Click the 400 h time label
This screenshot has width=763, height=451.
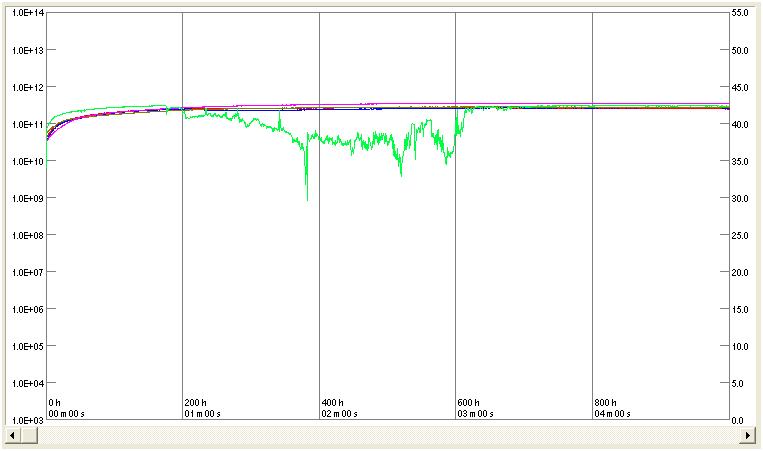pyautogui.click(x=332, y=402)
